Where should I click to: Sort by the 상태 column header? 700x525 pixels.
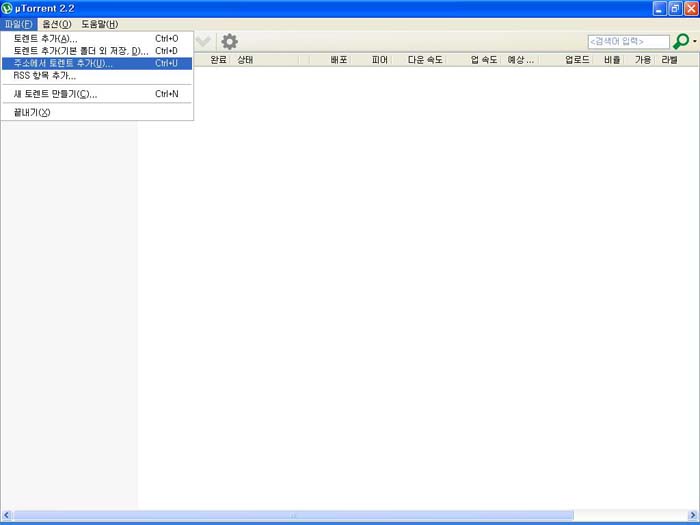(x=245, y=60)
